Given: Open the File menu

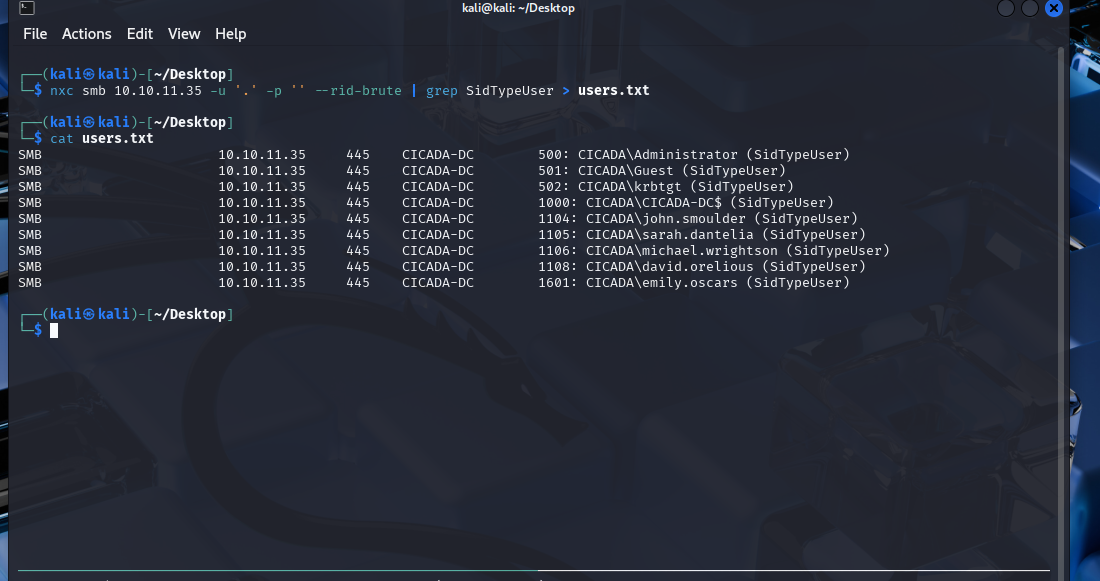Looking at the screenshot, I should (35, 34).
